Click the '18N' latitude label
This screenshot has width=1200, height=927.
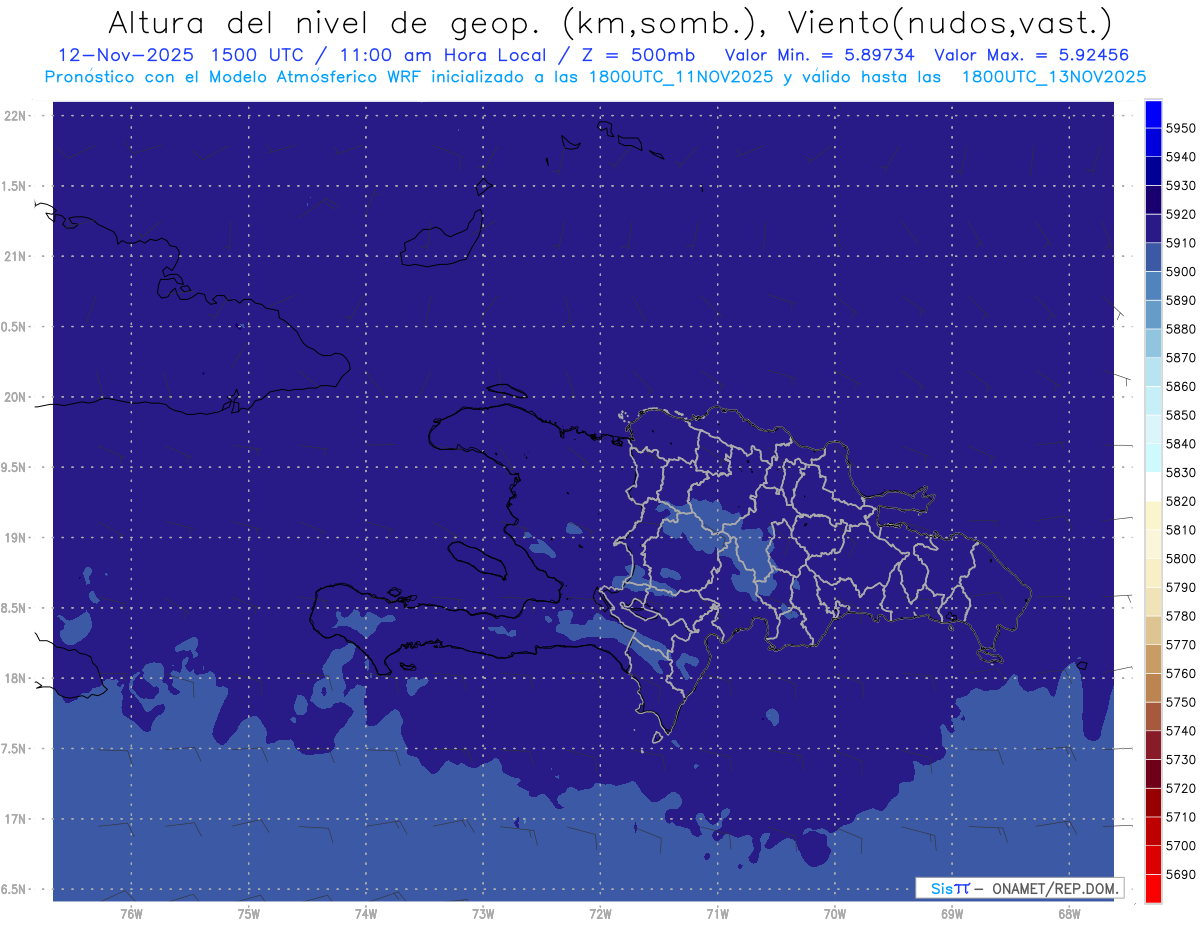point(14,678)
